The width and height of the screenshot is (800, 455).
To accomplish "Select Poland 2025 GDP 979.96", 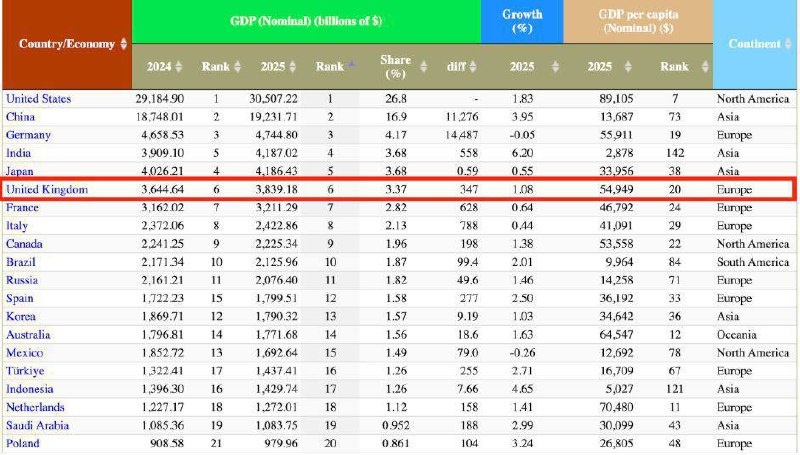I will pyautogui.click(x=280, y=443).
